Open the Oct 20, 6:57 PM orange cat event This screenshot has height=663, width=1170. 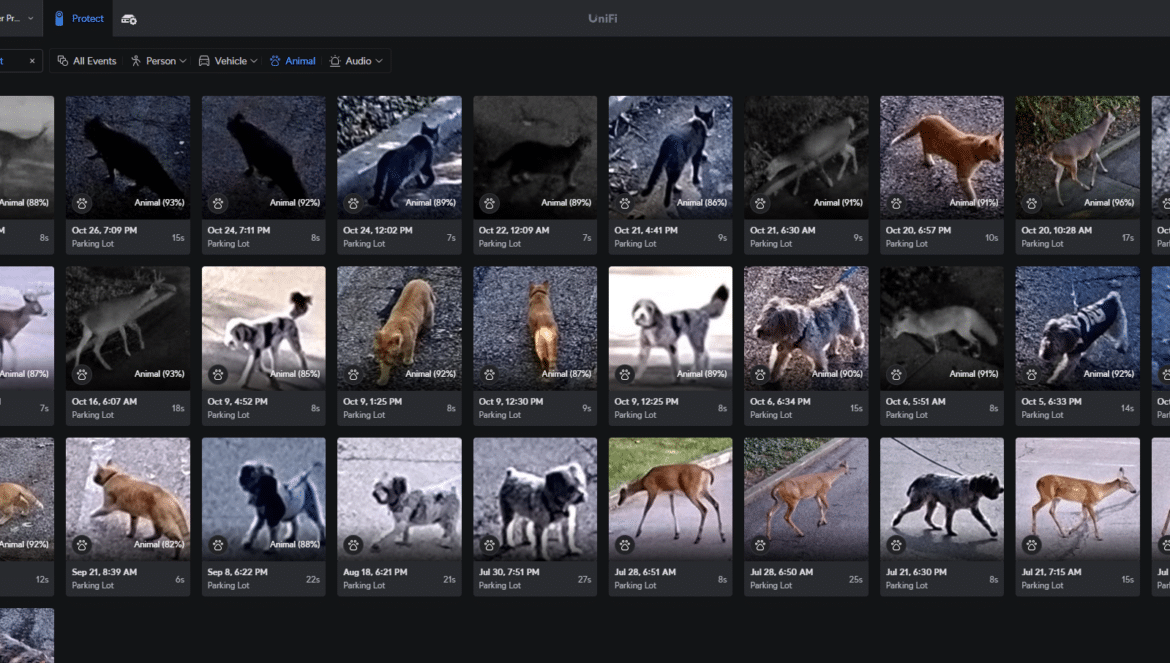click(x=942, y=157)
